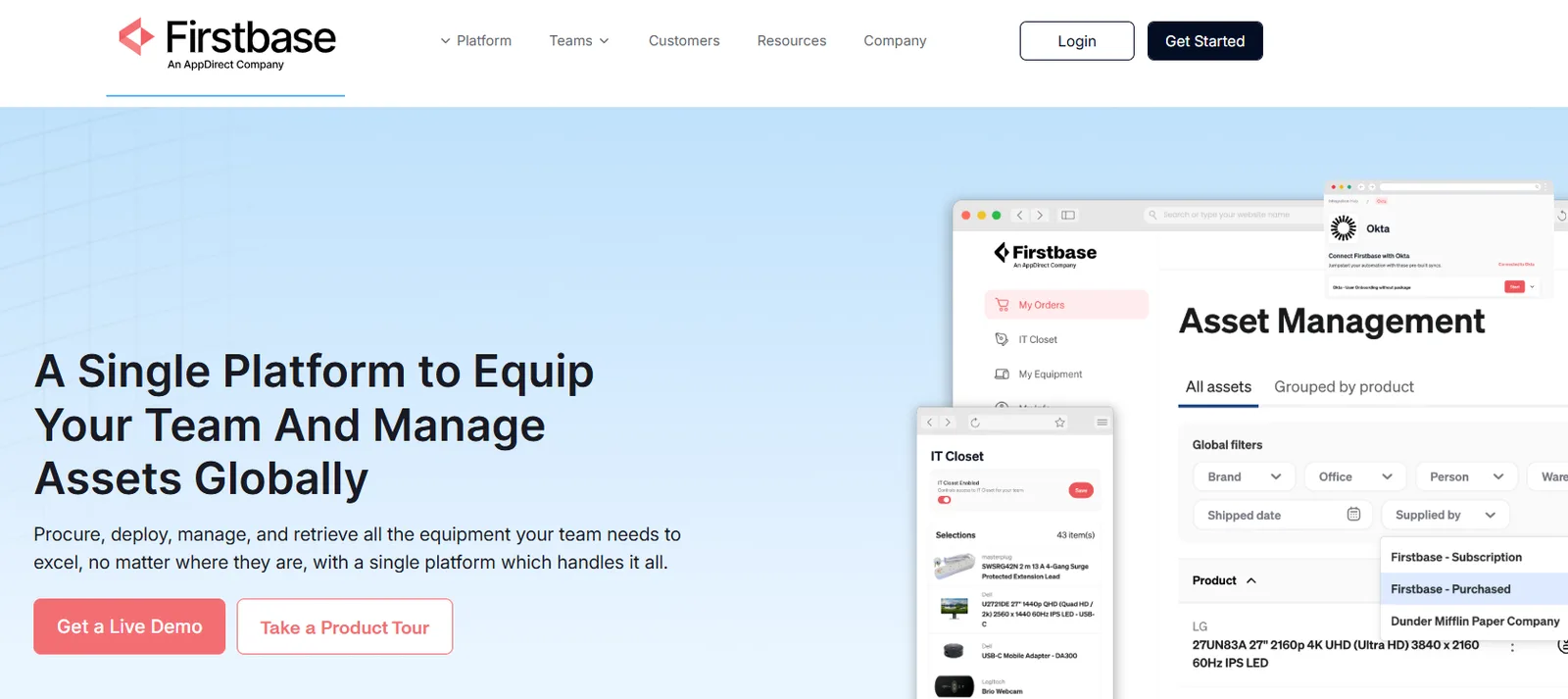
Task: Expand the chevron beside the Okta red button
Action: 1532,287
